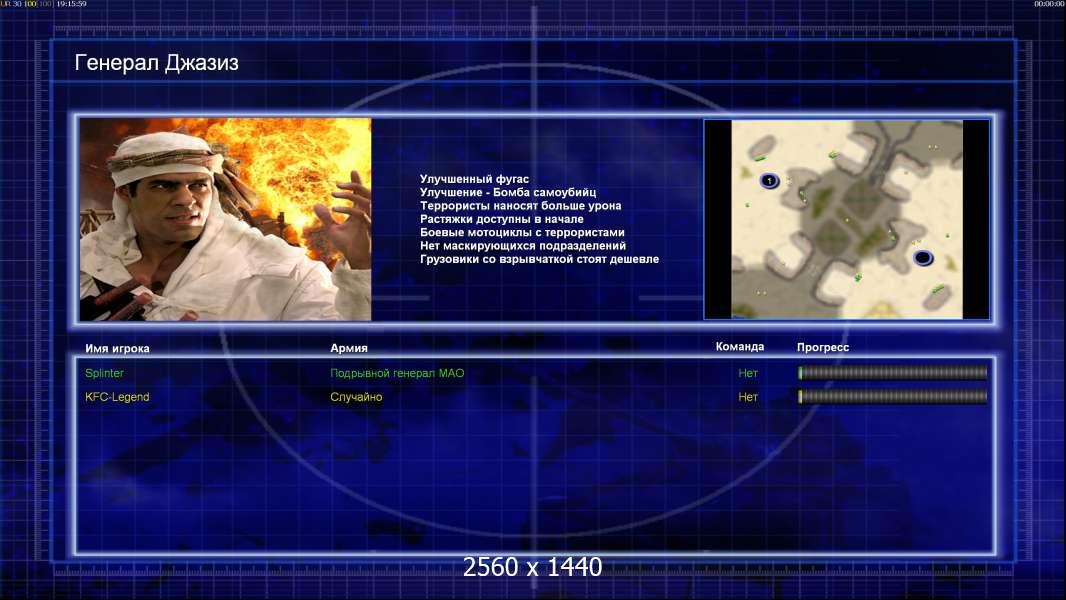Click the text 'Улучшение - Бомба самоубийц'

coord(508,192)
